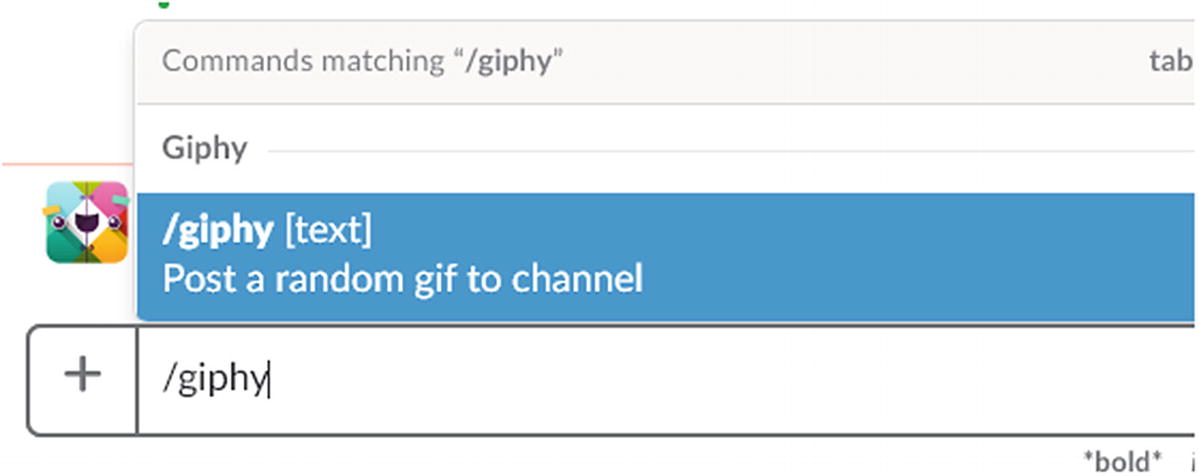1199x476 pixels.
Task: Focus the message input box
Action: (660, 380)
